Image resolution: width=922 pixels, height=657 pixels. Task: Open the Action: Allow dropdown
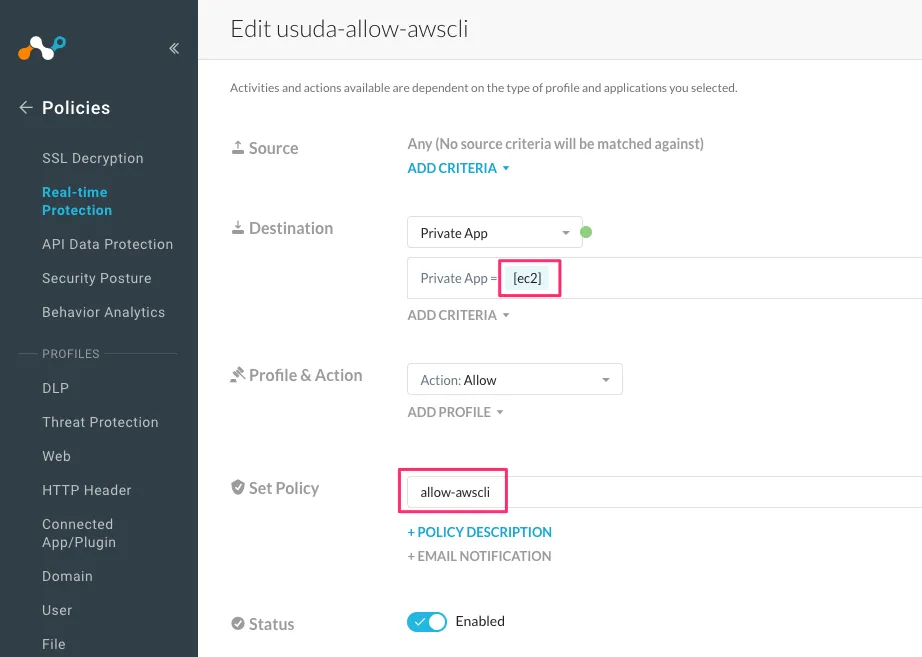514,380
